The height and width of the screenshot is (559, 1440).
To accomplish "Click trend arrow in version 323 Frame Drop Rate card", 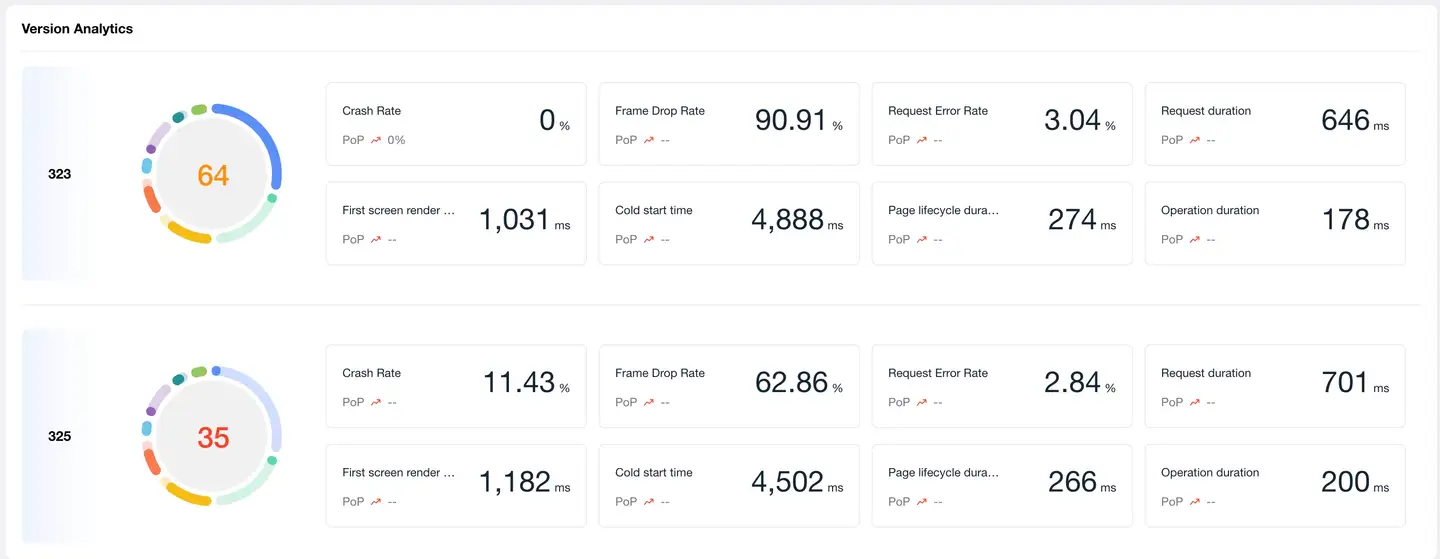I will [649, 140].
